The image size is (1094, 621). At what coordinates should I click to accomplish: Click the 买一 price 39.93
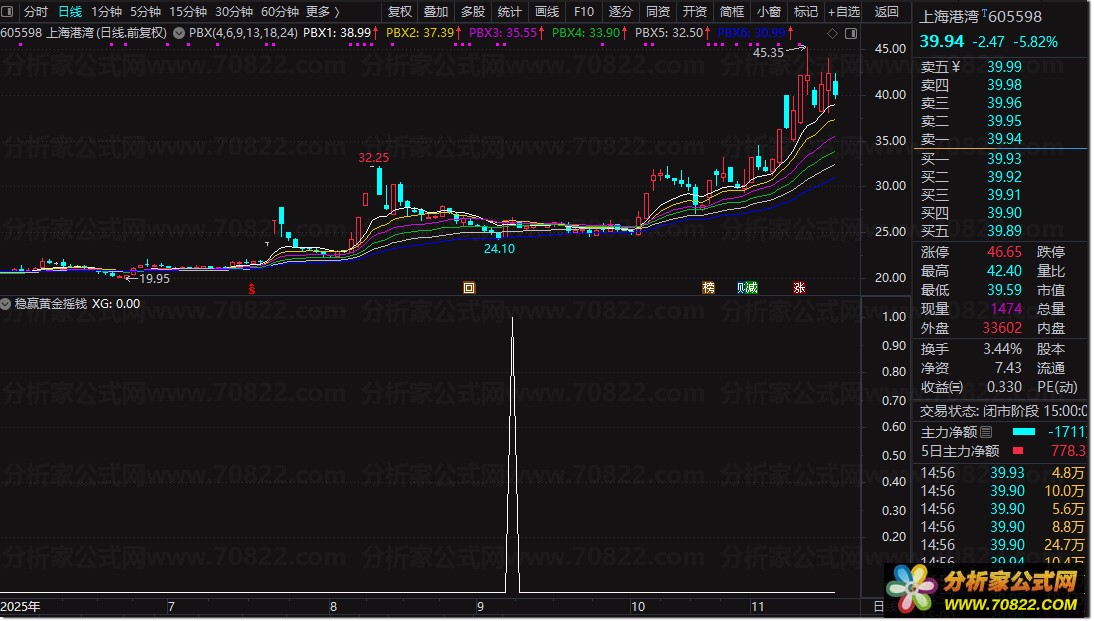[x=1004, y=159]
